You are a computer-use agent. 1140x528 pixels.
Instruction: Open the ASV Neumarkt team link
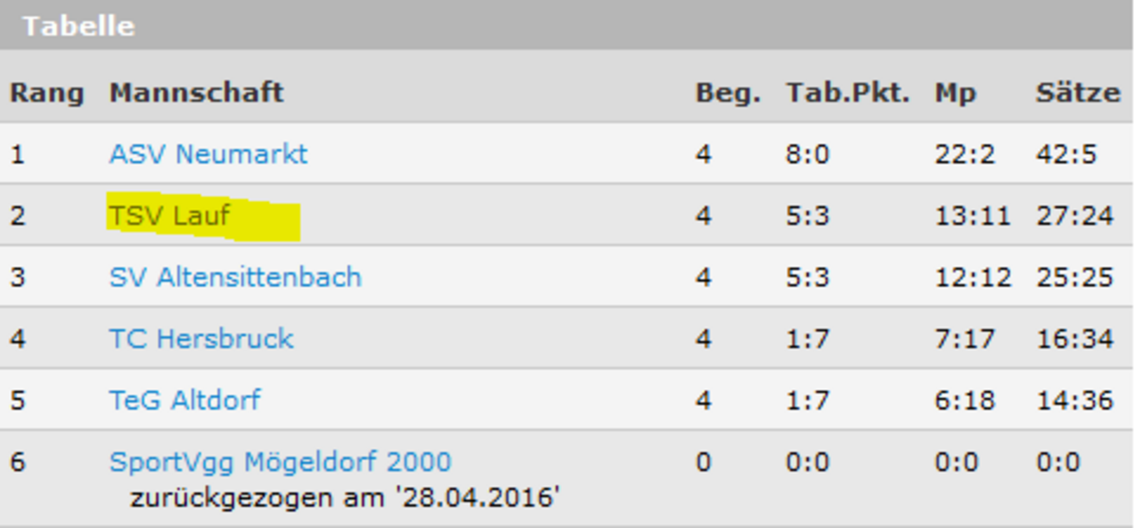click(208, 154)
